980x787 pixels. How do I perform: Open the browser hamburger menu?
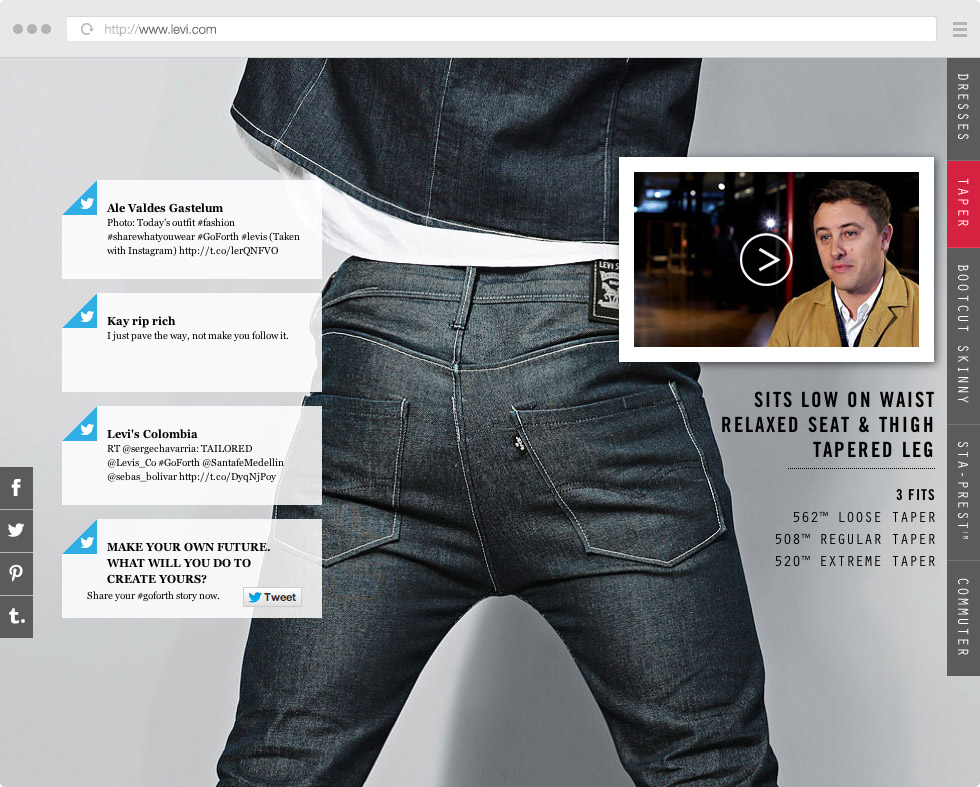pyautogui.click(x=960, y=29)
